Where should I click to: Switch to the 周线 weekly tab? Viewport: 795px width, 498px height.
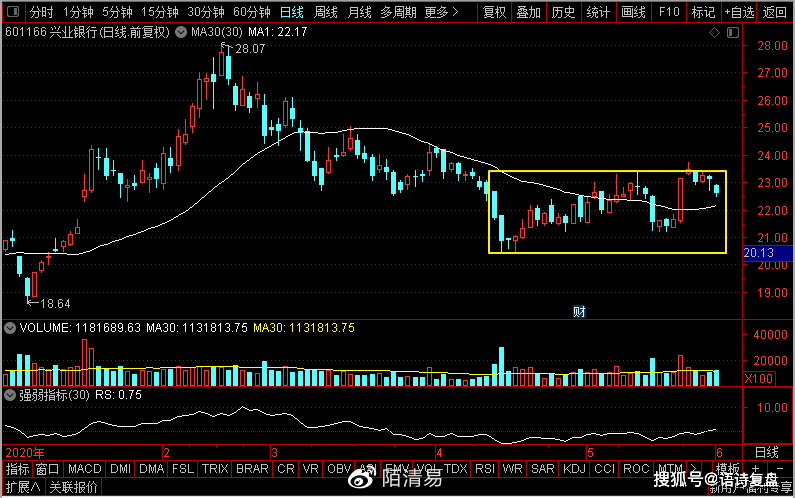(326, 13)
